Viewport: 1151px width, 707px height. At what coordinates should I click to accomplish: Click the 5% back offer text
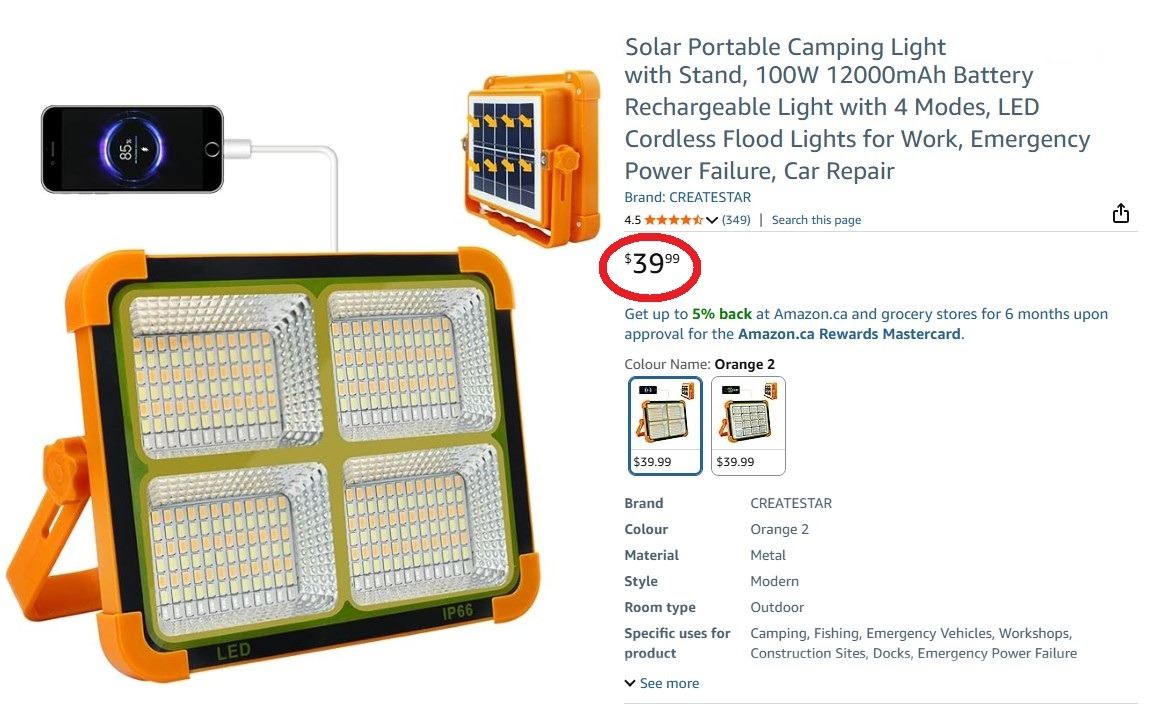721,314
